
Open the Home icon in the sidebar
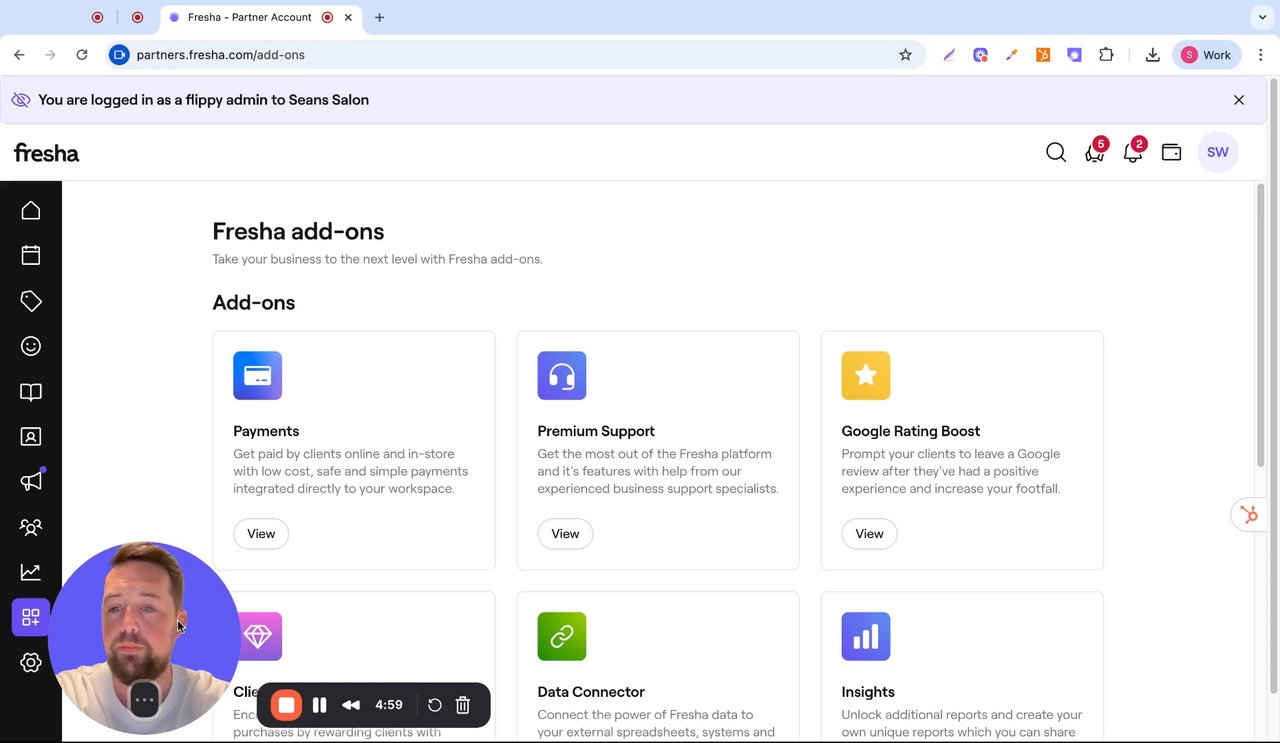[x=31, y=210]
